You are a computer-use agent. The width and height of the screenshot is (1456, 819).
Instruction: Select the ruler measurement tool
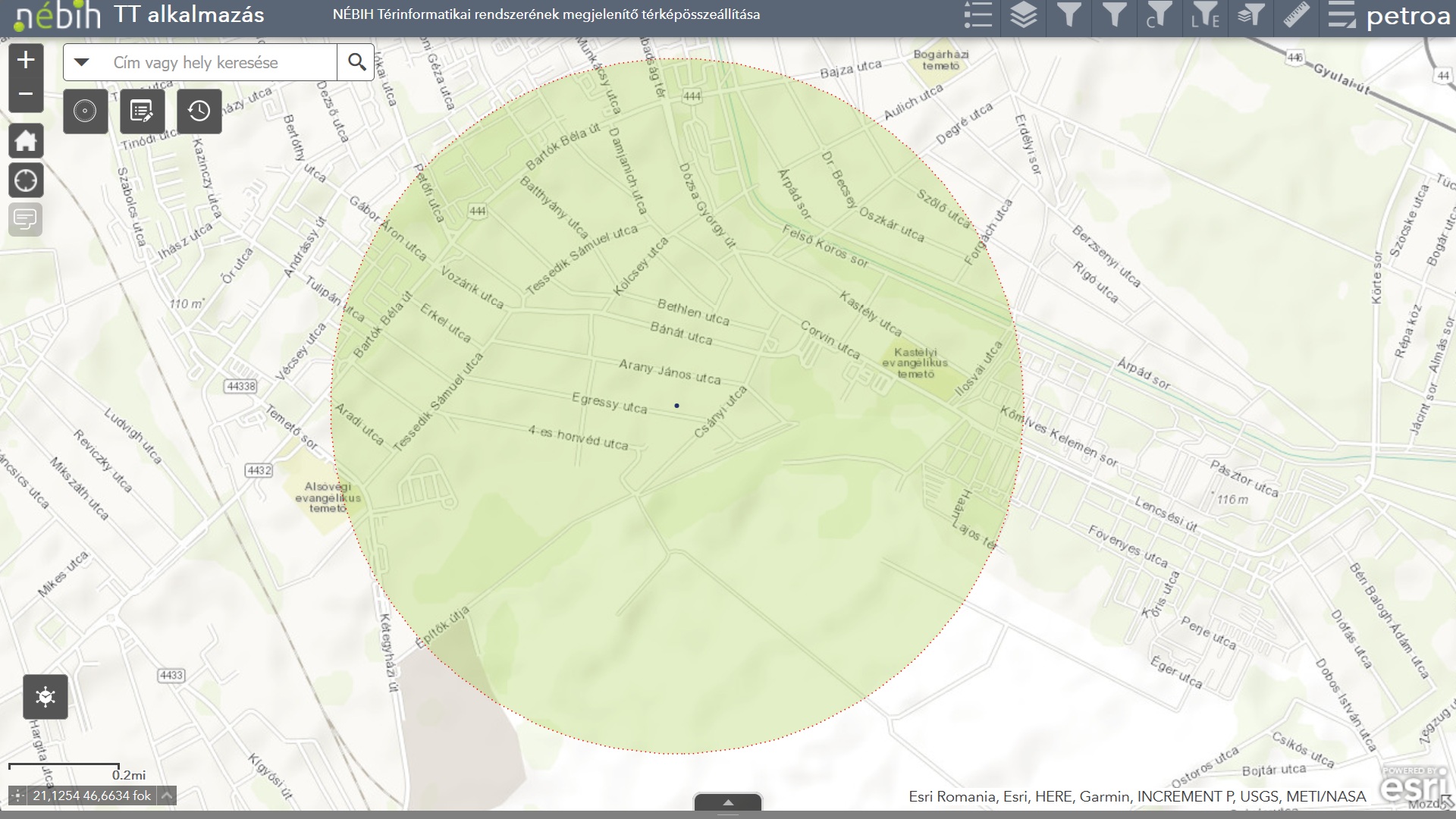(1296, 15)
